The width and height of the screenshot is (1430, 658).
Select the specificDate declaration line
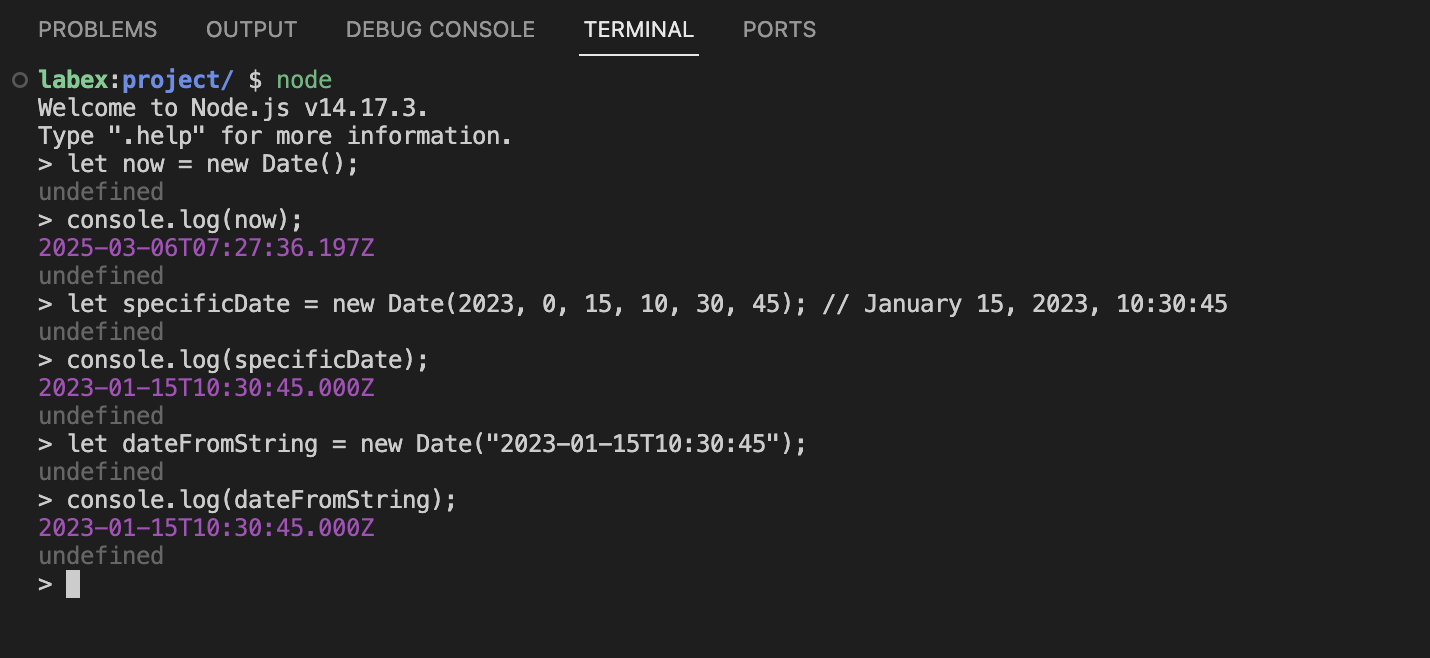tap(420, 303)
